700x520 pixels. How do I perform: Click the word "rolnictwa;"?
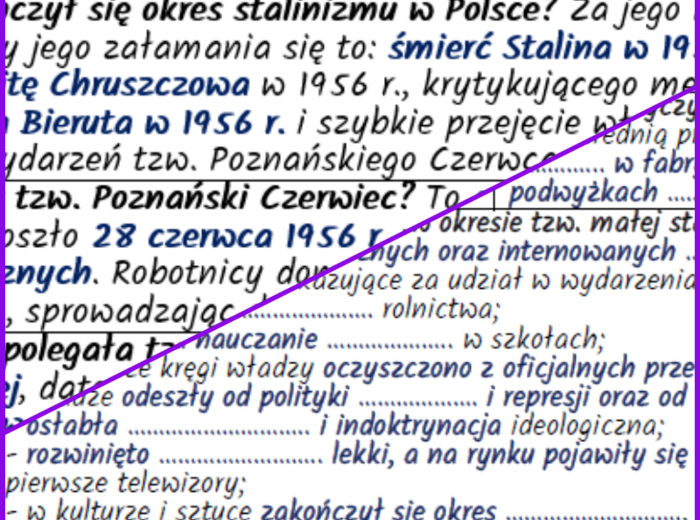click(441, 309)
